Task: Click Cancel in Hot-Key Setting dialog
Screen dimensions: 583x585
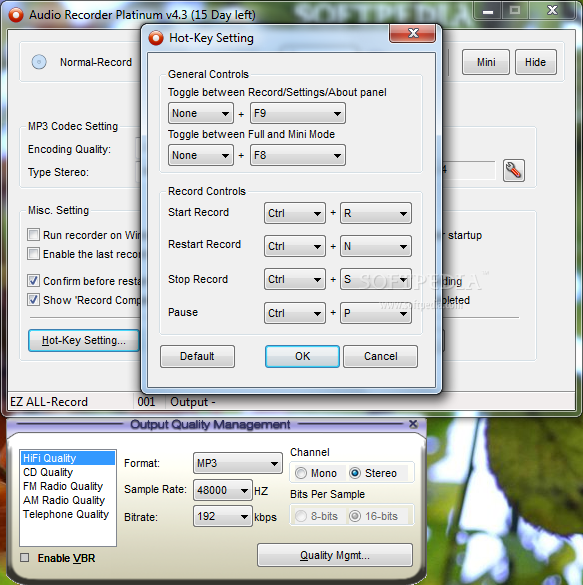Action: pos(380,356)
